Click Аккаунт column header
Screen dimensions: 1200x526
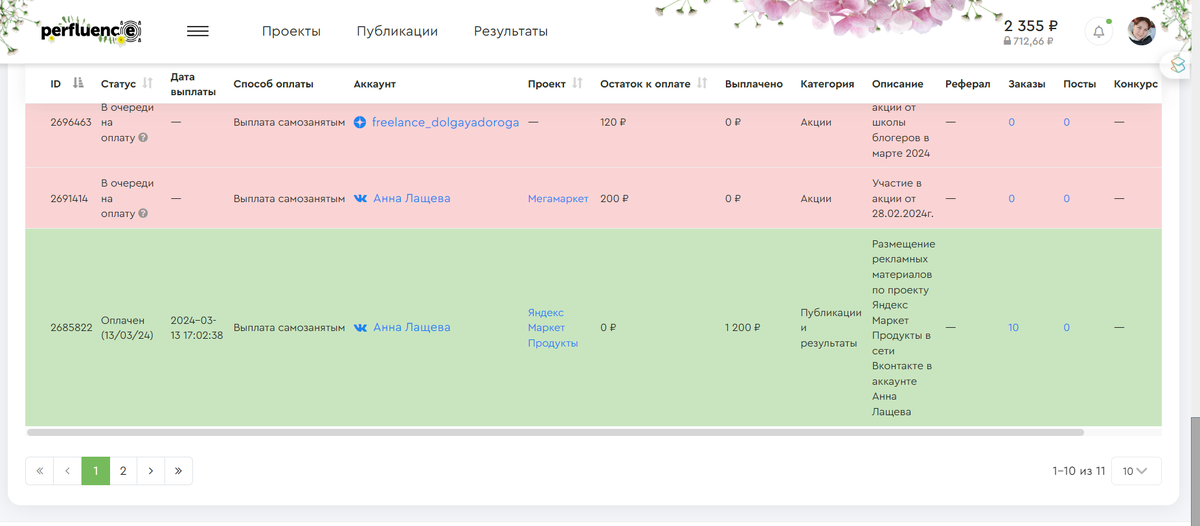point(375,84)
